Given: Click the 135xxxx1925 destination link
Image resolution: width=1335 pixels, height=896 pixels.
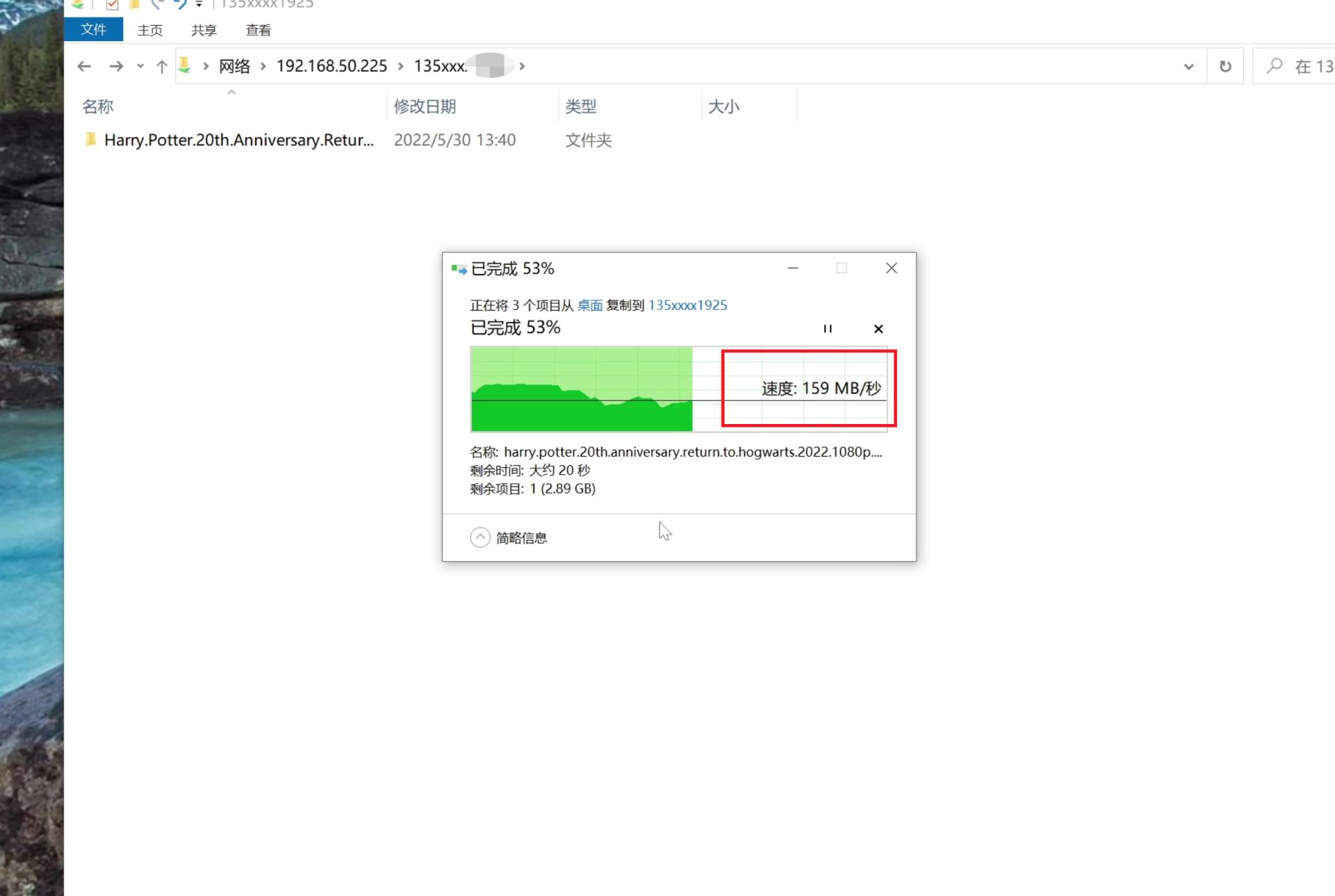Looking at the screenshot, I should pyautogui.click(x=687, y=305).
